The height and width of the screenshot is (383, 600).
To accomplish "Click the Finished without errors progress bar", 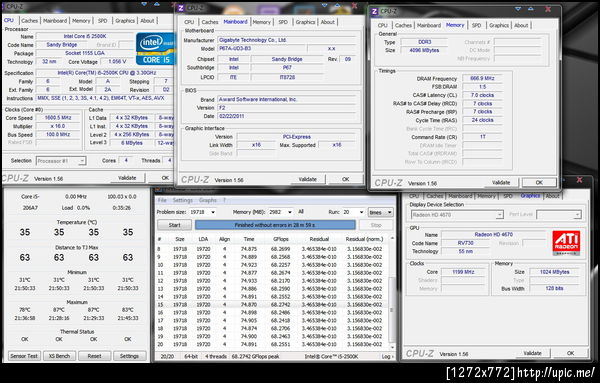I will pos(275,225).
